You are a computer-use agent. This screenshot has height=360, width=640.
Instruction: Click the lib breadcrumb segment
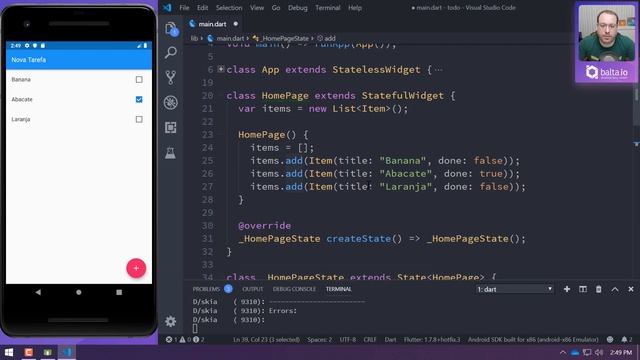[194, 38]
